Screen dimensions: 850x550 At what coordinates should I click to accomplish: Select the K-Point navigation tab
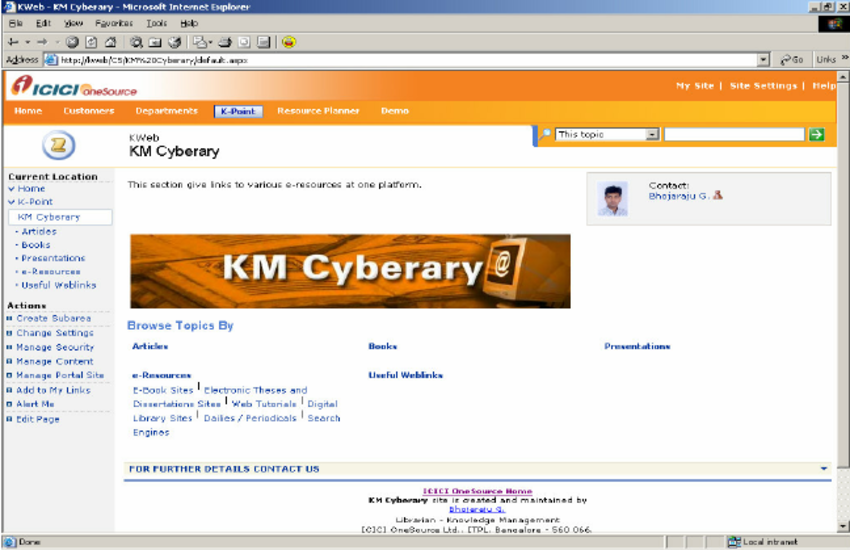click(x=238, y=111)
